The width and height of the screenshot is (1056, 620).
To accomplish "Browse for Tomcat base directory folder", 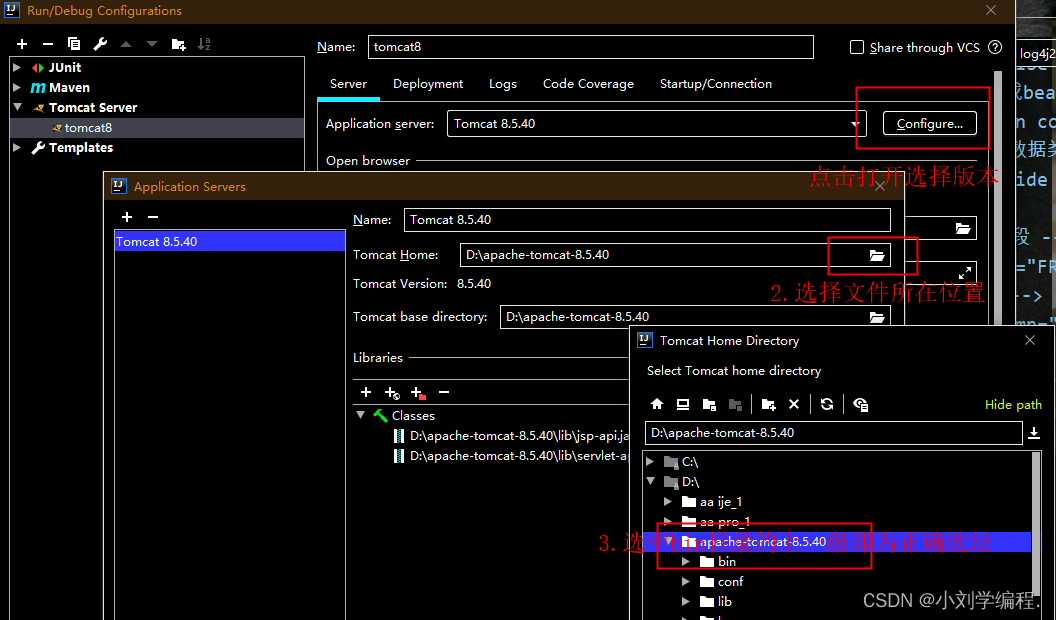I will click(x=877, y=316).
